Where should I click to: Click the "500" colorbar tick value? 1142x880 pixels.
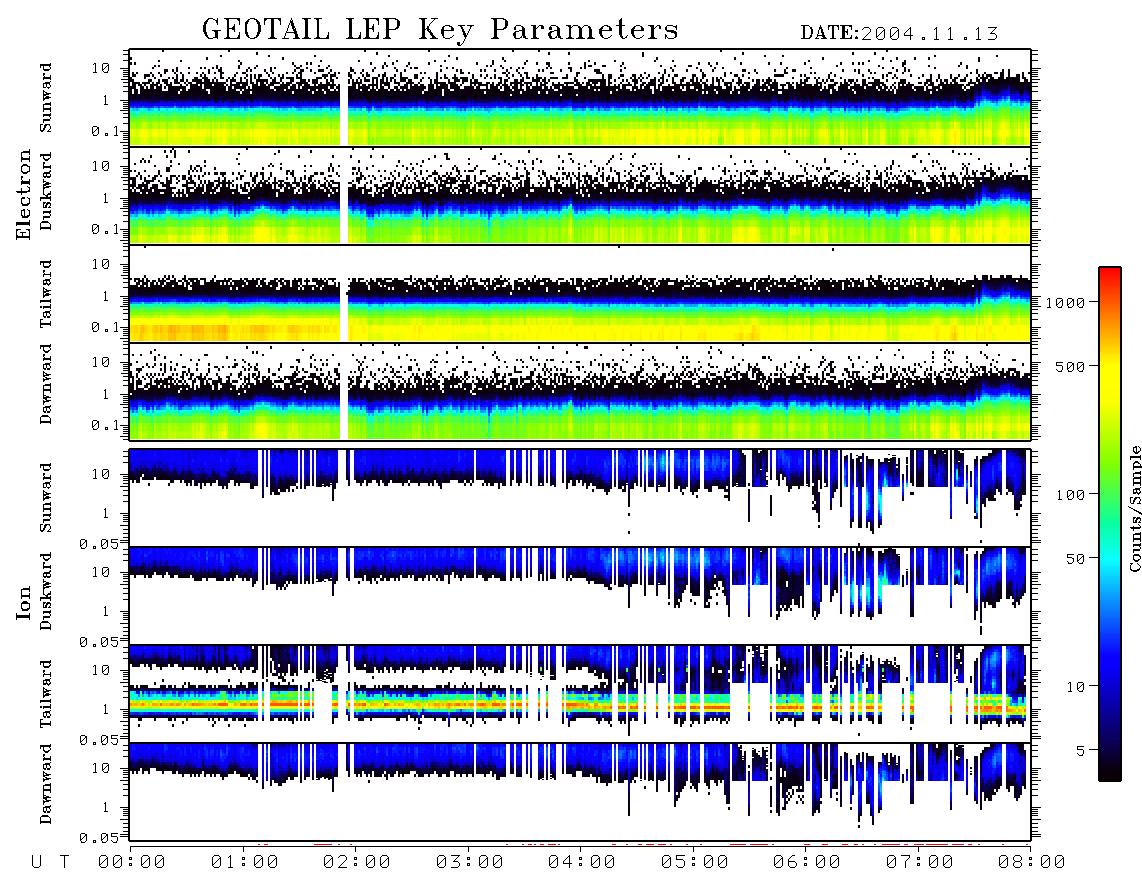pos(1071,366)
